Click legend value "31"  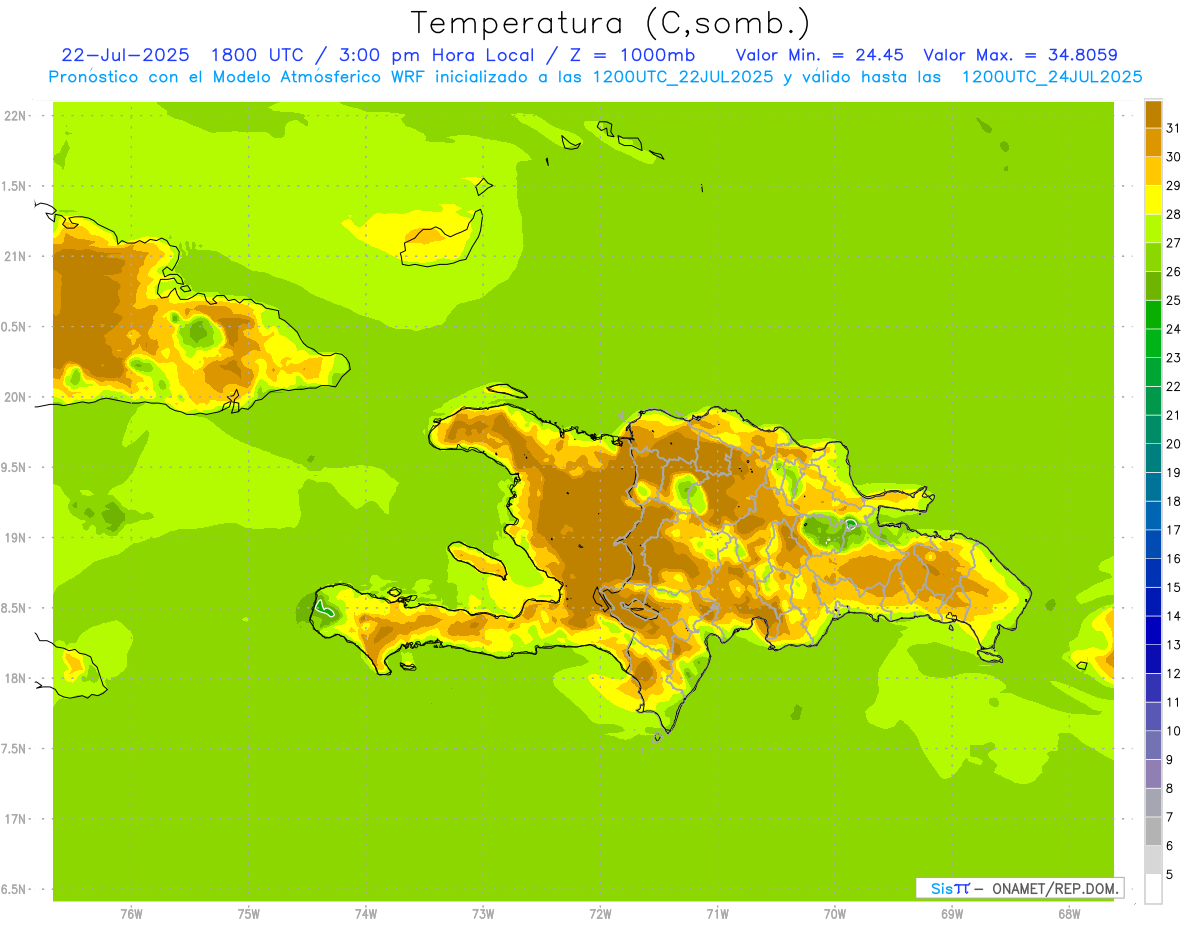(1174, 127)
